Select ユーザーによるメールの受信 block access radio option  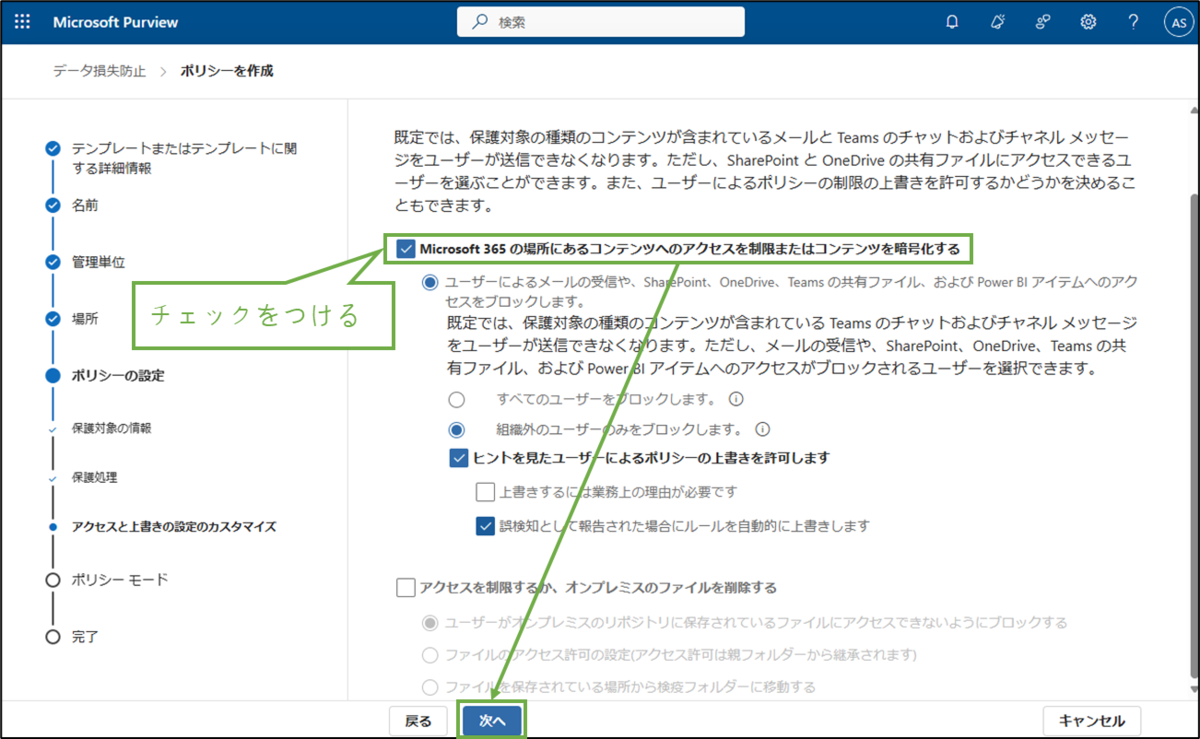pyautogui.click(x=430, y=283)
